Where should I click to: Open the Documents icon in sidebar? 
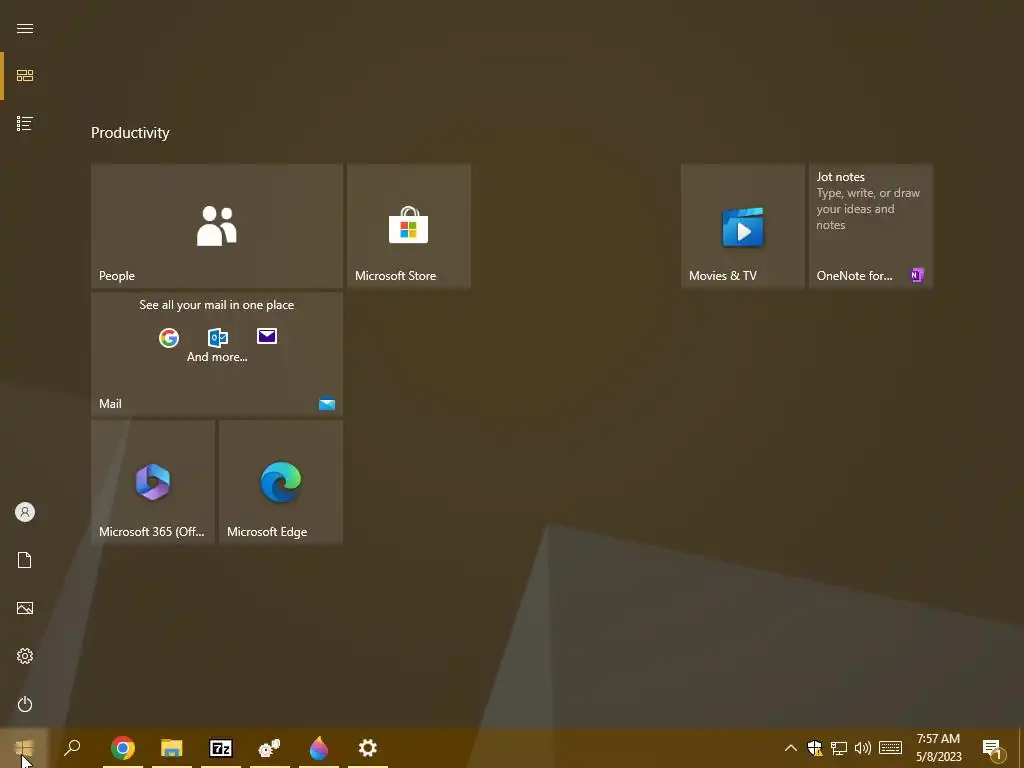coord(25,560)
